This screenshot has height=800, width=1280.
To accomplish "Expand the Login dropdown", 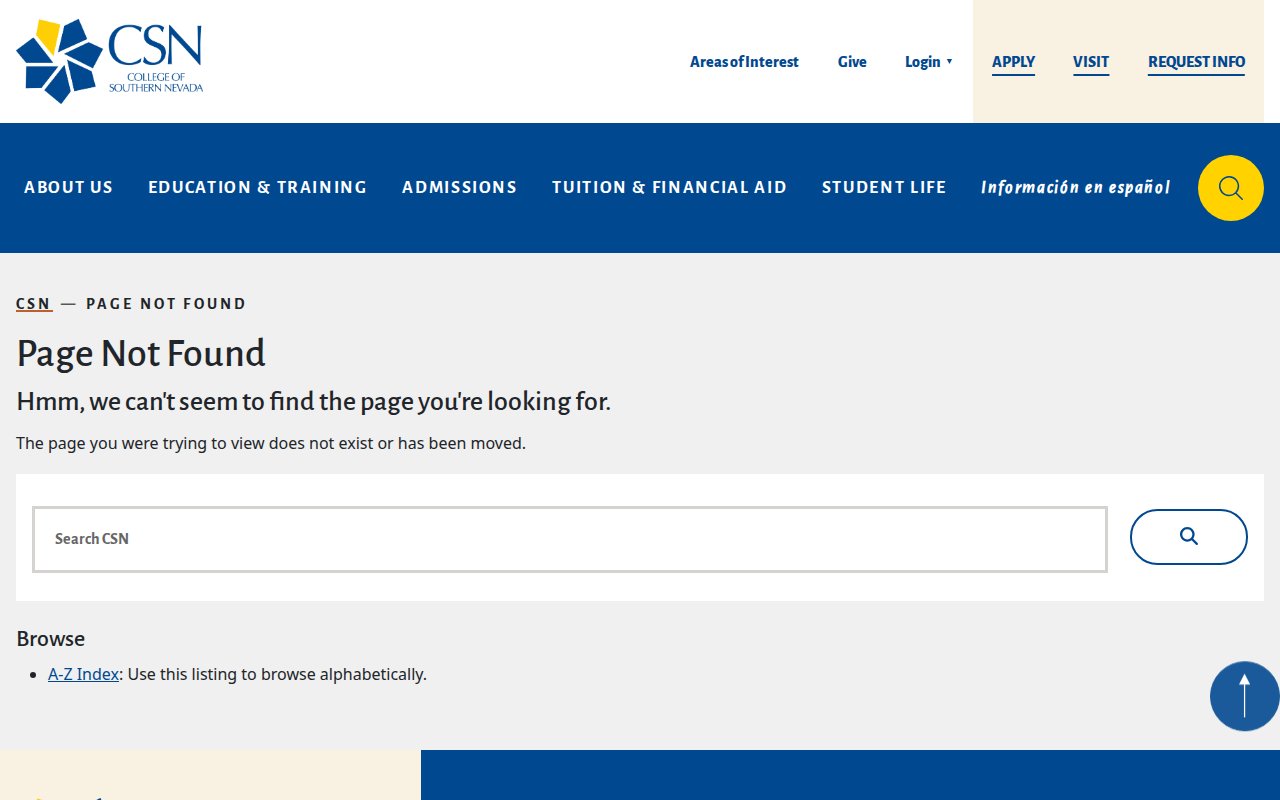I will click(922, 62).
